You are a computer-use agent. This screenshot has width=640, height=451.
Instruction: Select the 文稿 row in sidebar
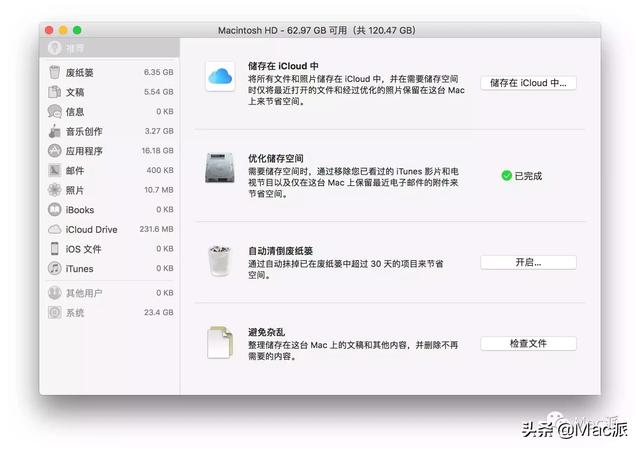110,92
